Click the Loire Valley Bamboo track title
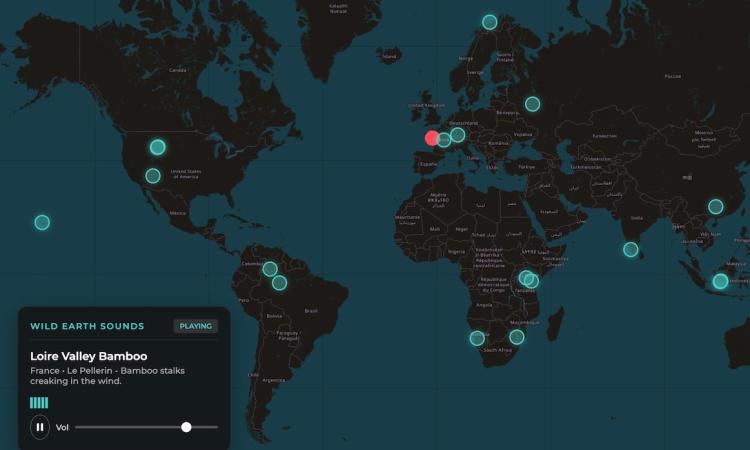 point(89,356)
